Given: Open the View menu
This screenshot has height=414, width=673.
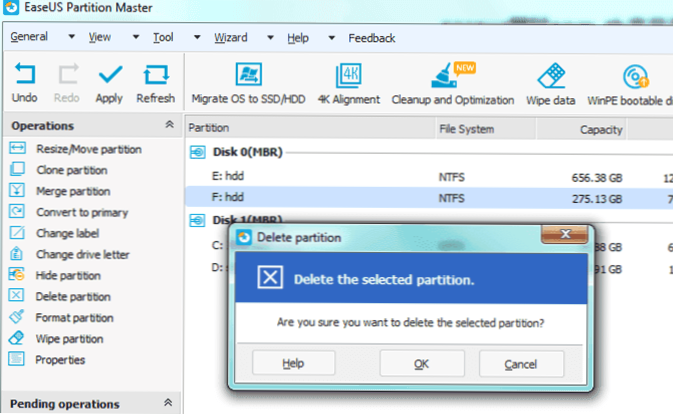Looking at the screenshot, I should point(100,37).
